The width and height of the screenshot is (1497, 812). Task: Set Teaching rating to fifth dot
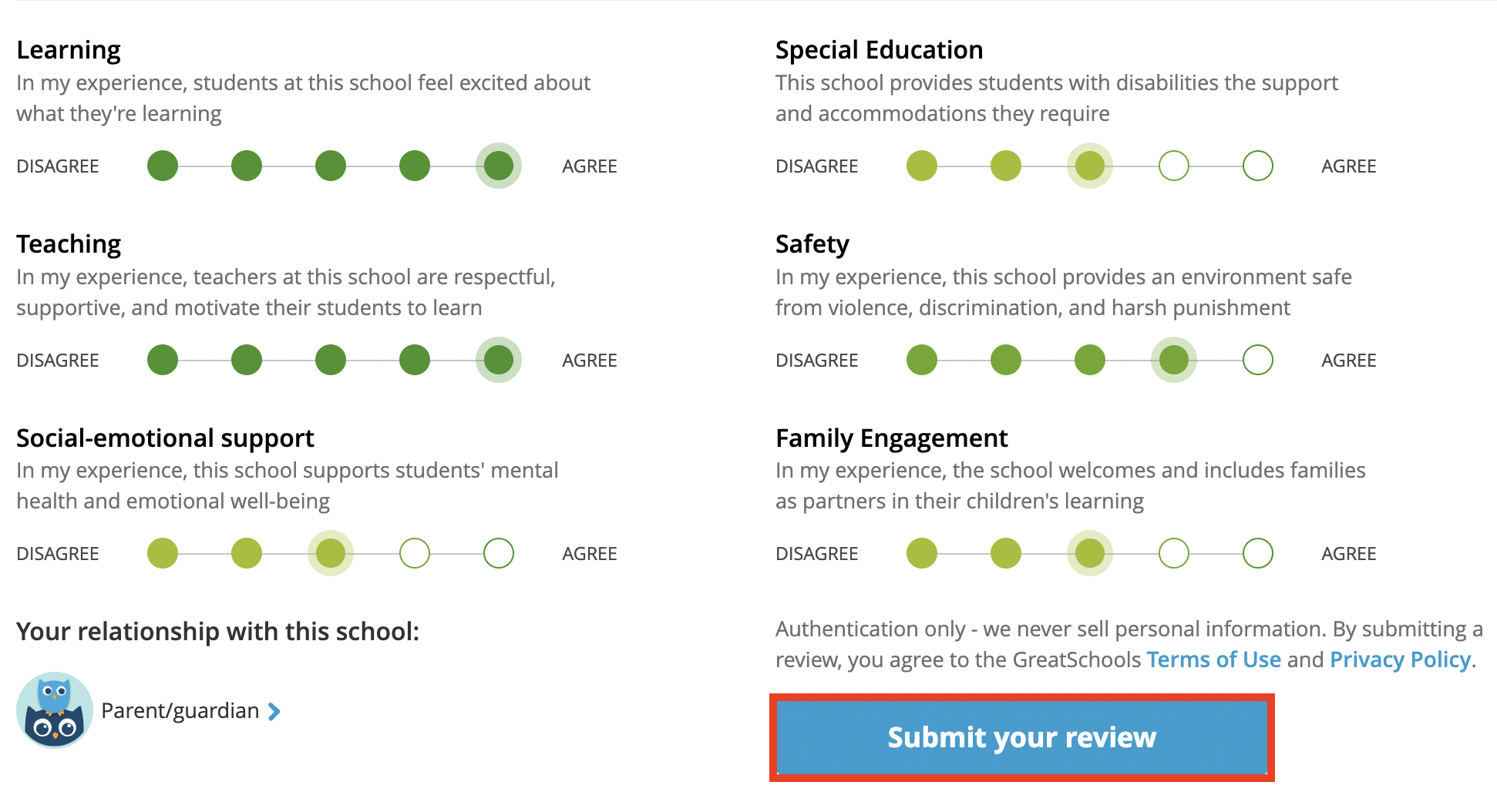[x=499, y=360]
